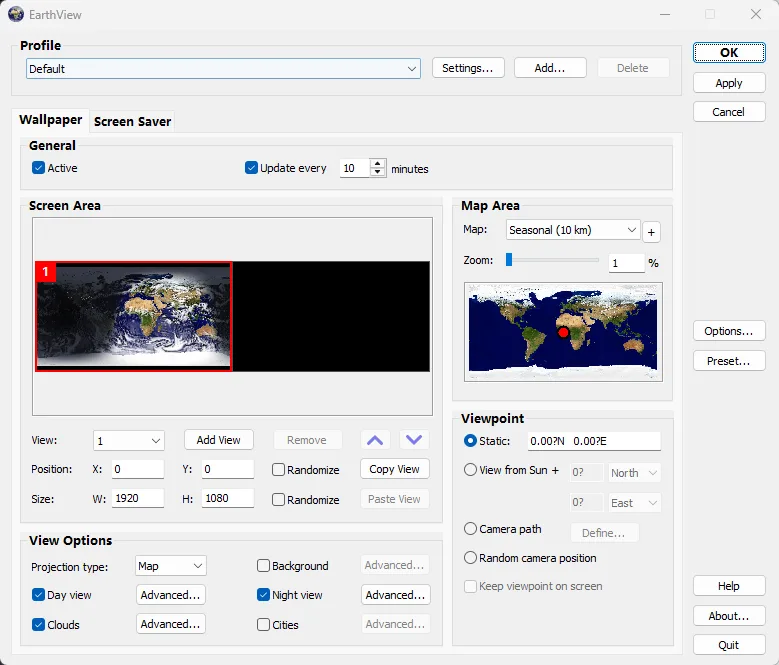Click the Add View button
This screenshot has height=665, width=779.
click(219, 440)
